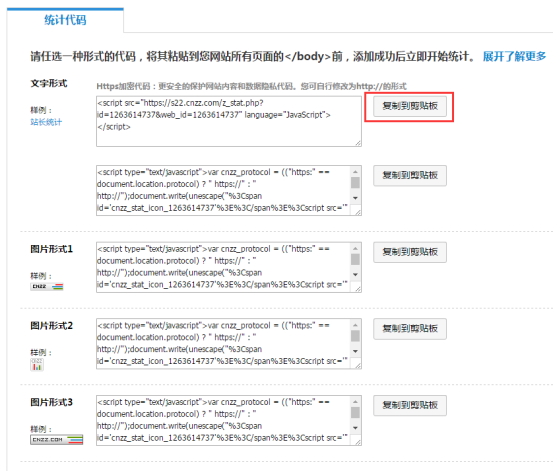553x471 pixels.
Task: Click inside the 图片形式3 code textarea
Action: [x=224, y=420]
